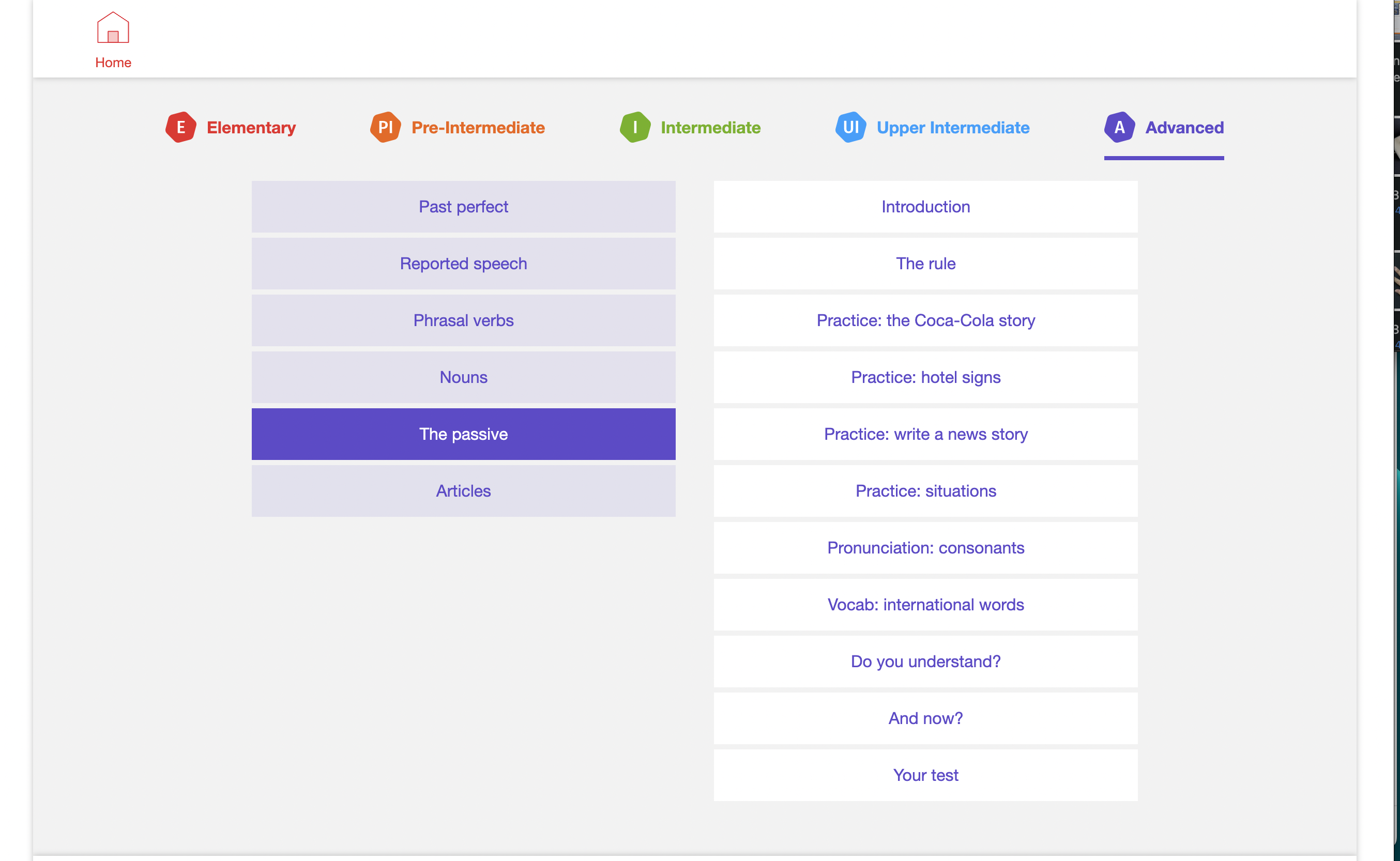The height and width of the screenshot is (861, 1400).
Task: Click the blue UI hexagon badge
Action: (x=850, y=127)
